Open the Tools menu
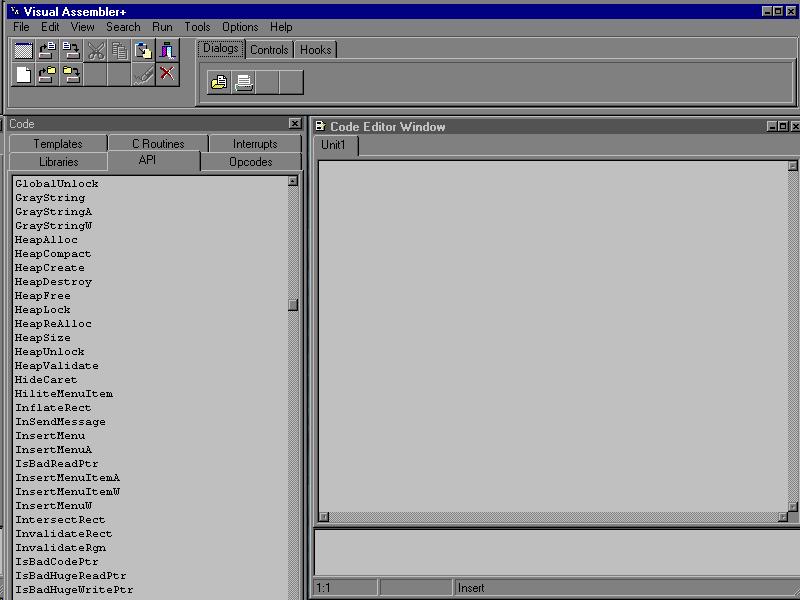This screenshot has height=600, width=800. 197,27
